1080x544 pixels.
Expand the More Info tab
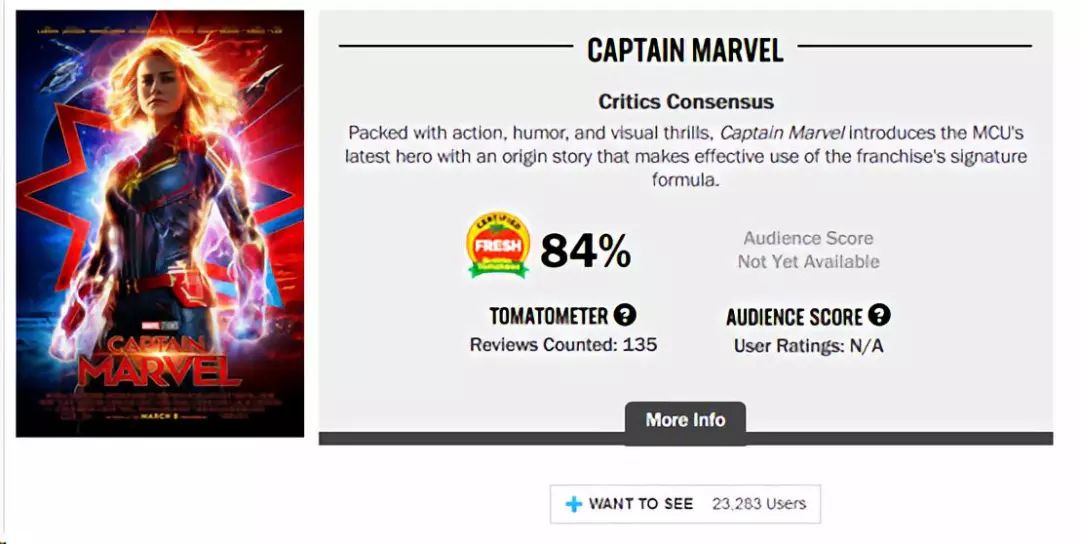(x=685, y=420)
